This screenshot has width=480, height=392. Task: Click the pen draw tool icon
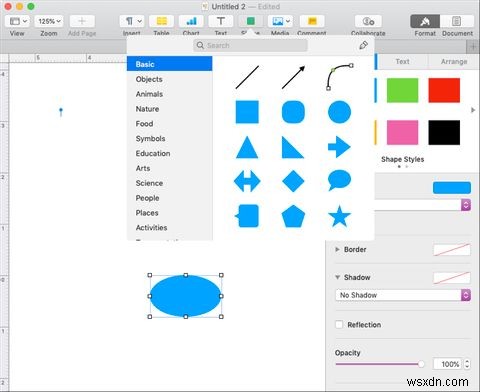tap(363, 45)
